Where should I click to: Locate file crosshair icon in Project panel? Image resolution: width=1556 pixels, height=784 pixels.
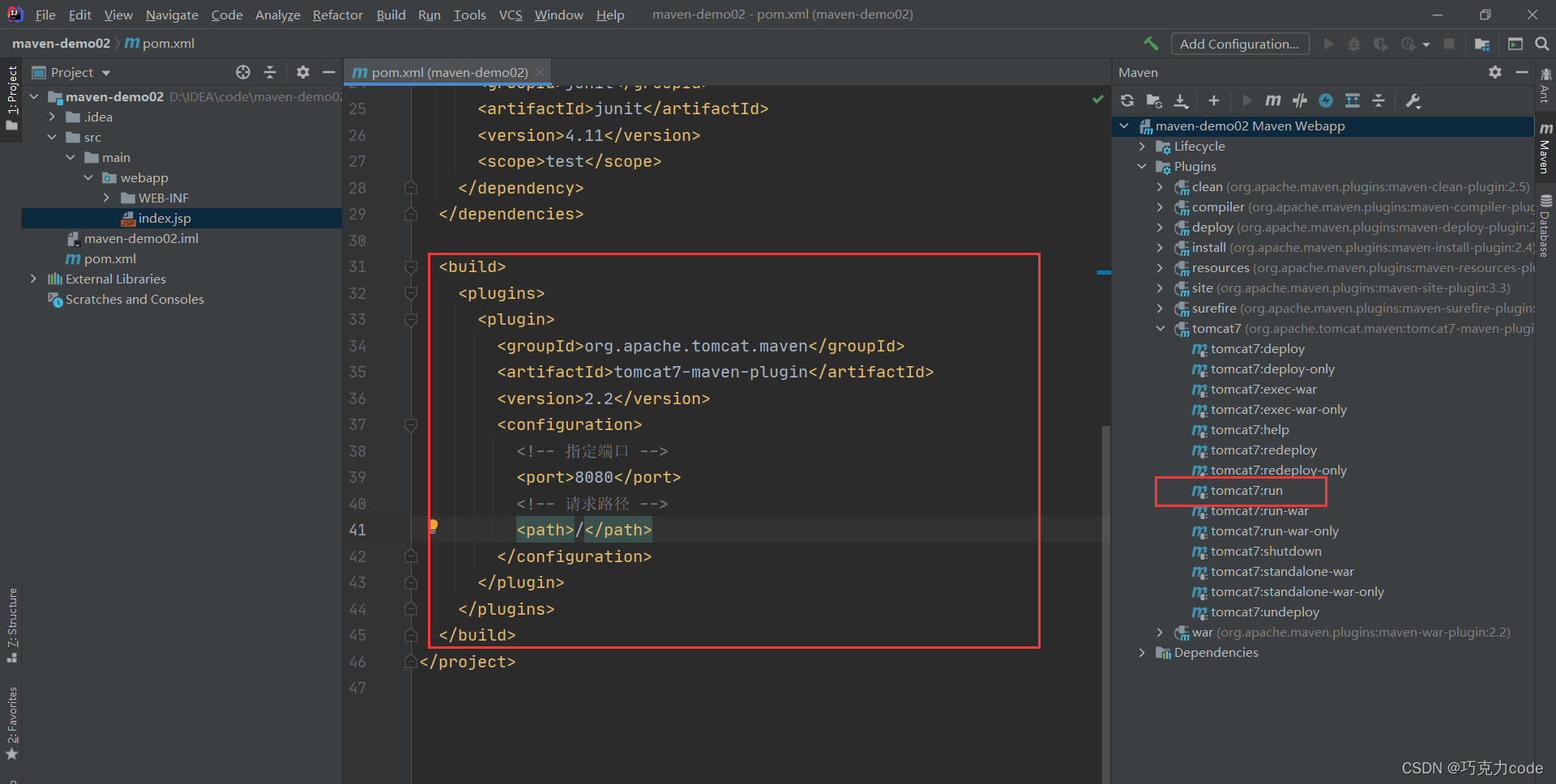(x=243, y=72)
